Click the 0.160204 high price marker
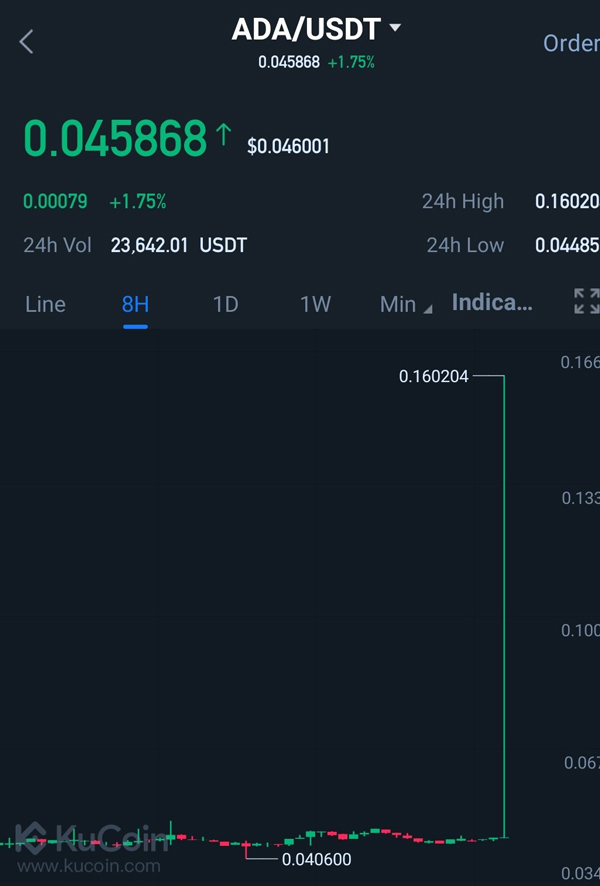Image resolution: width=600 pixels, height=886 pixels. click(433, 377)
